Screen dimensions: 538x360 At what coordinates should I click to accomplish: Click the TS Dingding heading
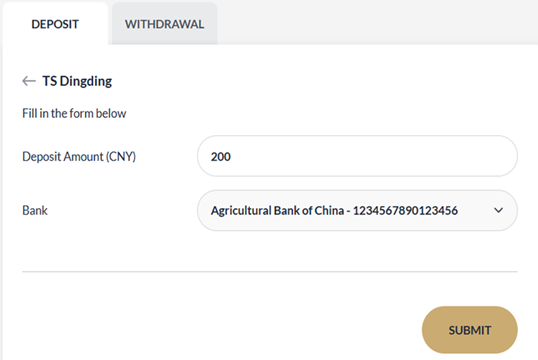coord(77,81)
